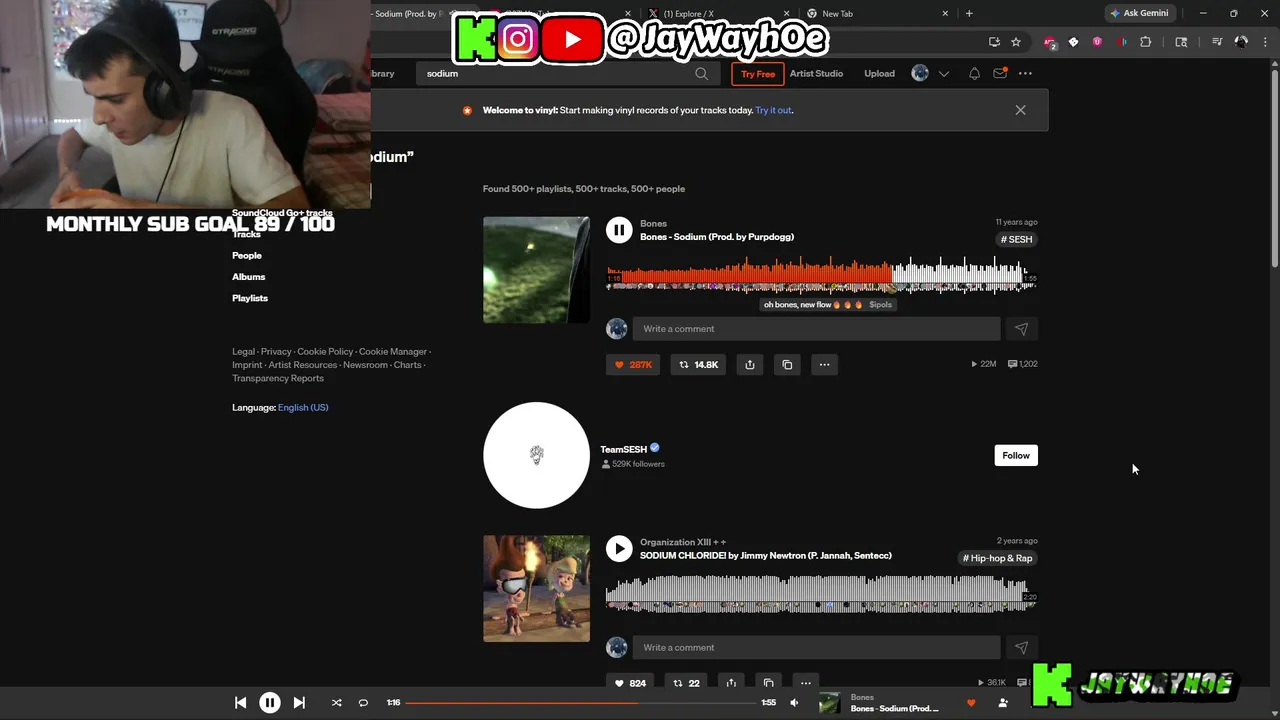Screen dimensions: 1280x720
Task: Open TeamSESH avatar image
Action: (x=536, y=456)
